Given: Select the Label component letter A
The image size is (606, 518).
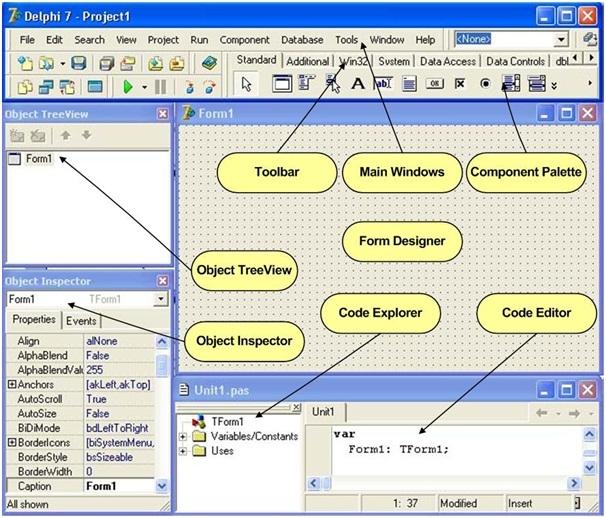Looking at the screenshot, I should click(358, 84).
